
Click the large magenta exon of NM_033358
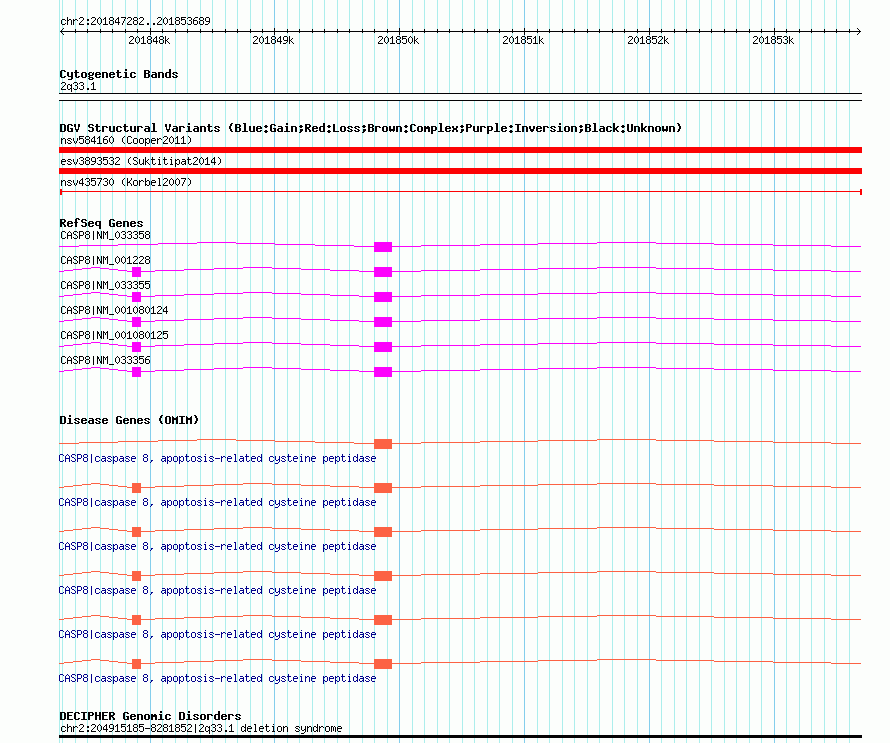coord(383,247)
